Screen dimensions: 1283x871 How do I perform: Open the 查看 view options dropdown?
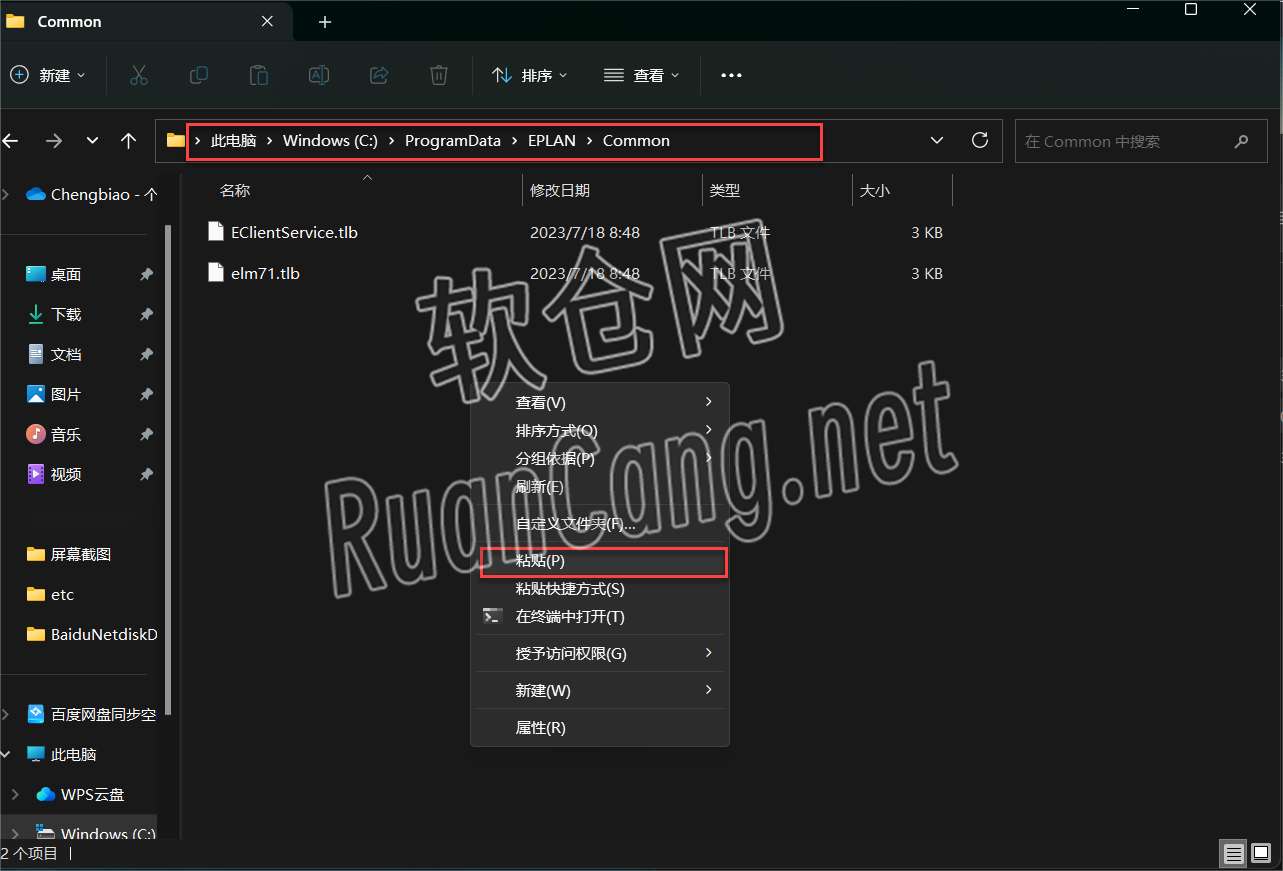click(641, 75)
